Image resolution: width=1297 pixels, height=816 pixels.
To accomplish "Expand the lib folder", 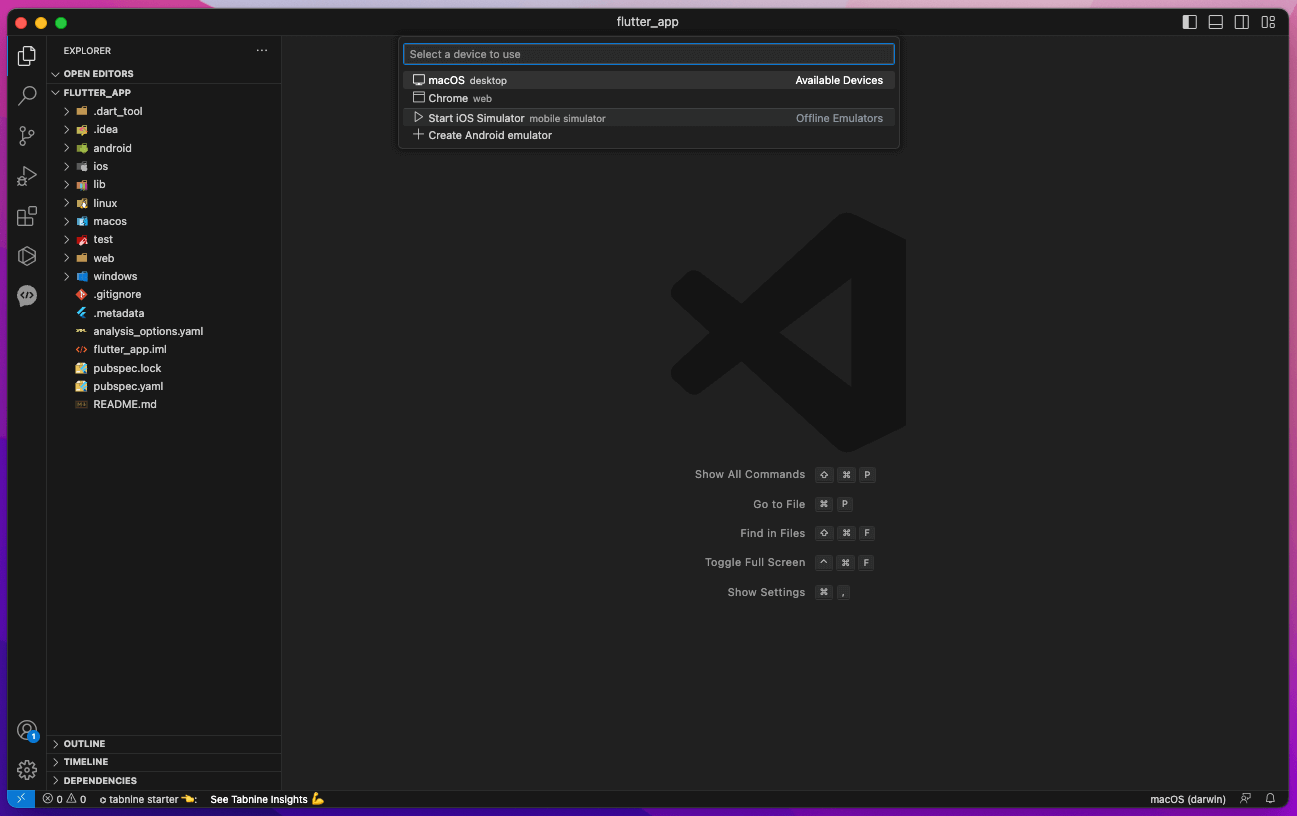I will [x=99, y=184].
